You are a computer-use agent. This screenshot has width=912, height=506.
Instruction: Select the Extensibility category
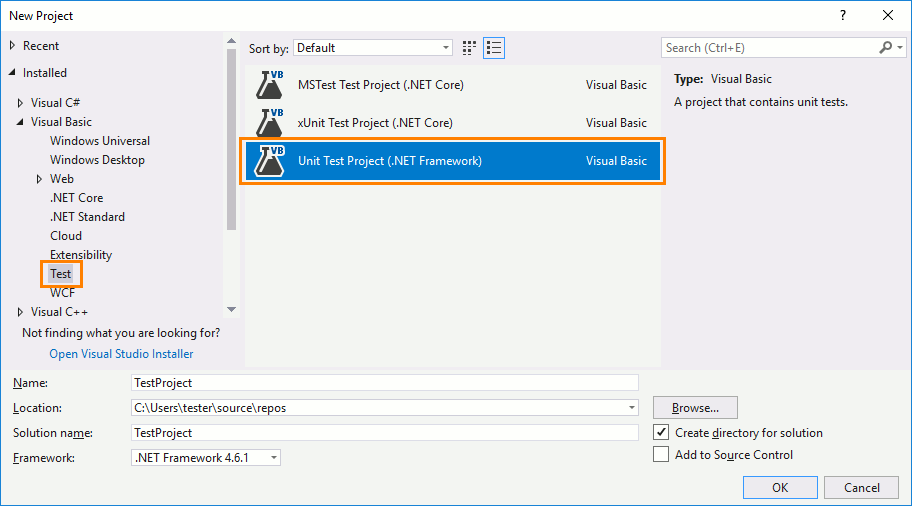pyautogui.click(x=81, y=255)
